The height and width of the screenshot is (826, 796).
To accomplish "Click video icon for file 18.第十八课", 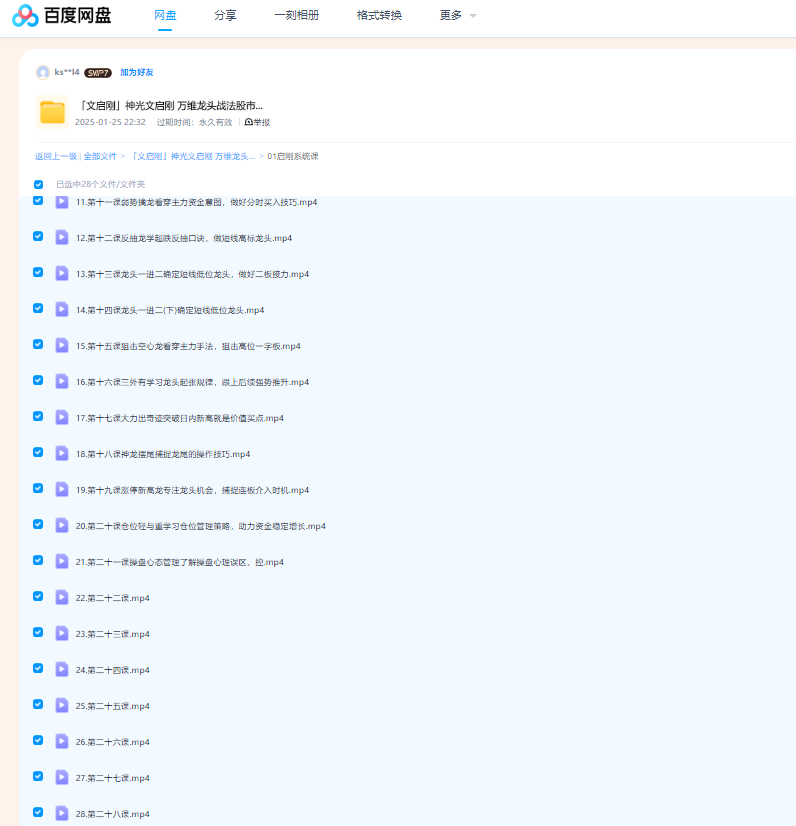I will (62, 454).
